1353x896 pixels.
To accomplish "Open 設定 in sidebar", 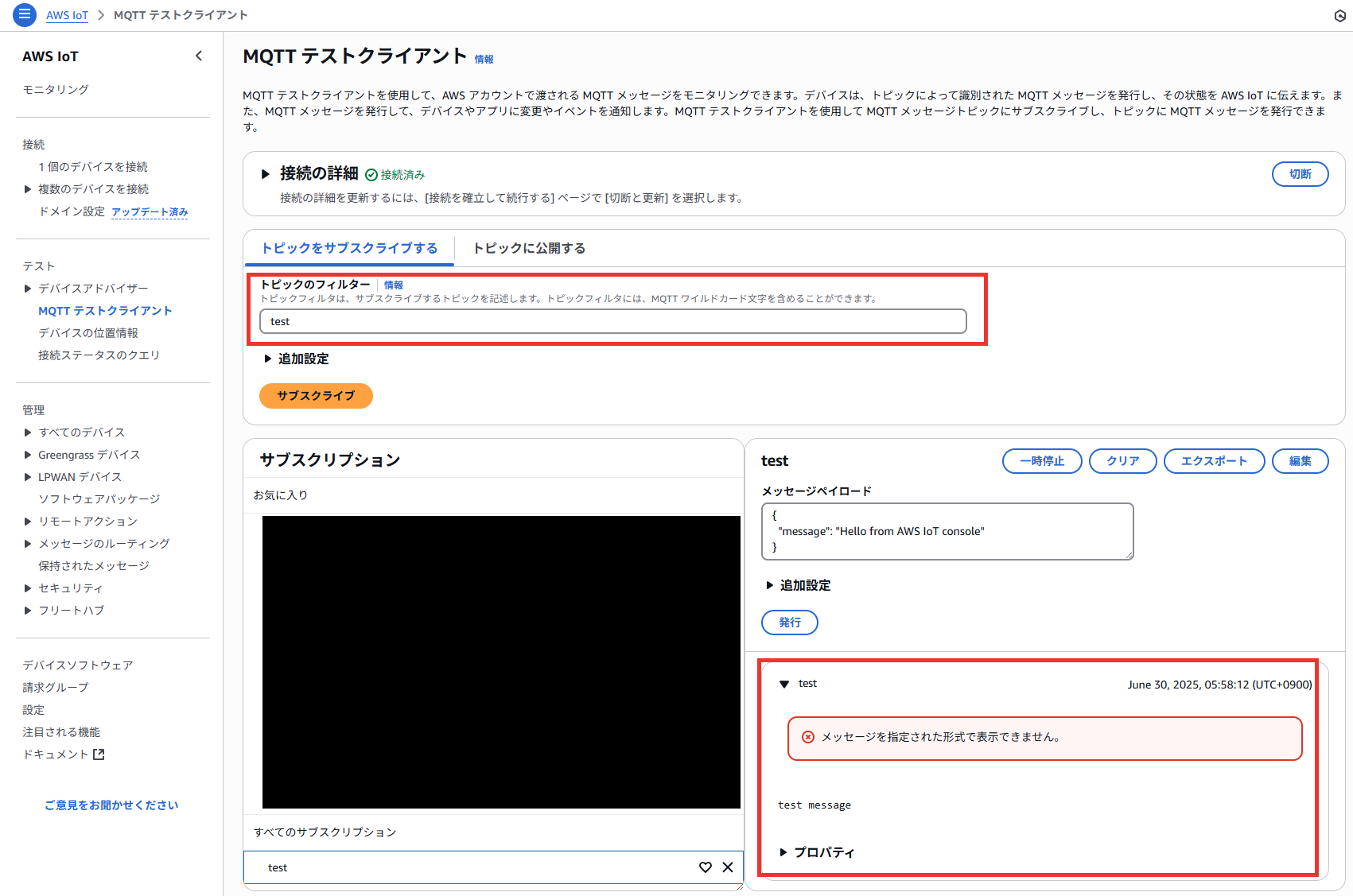I will click(33, 710).
